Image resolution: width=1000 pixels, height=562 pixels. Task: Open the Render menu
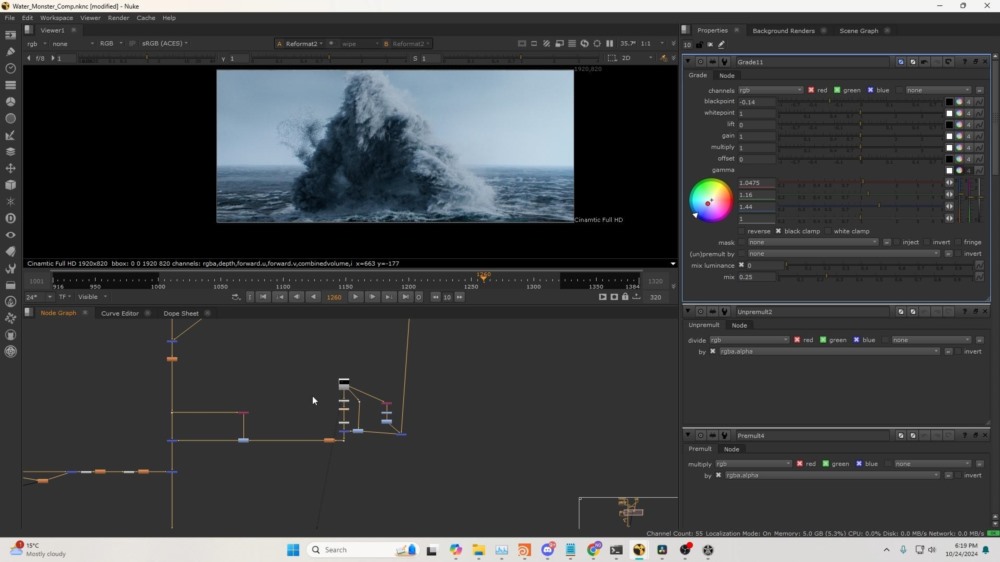[119, 18]
